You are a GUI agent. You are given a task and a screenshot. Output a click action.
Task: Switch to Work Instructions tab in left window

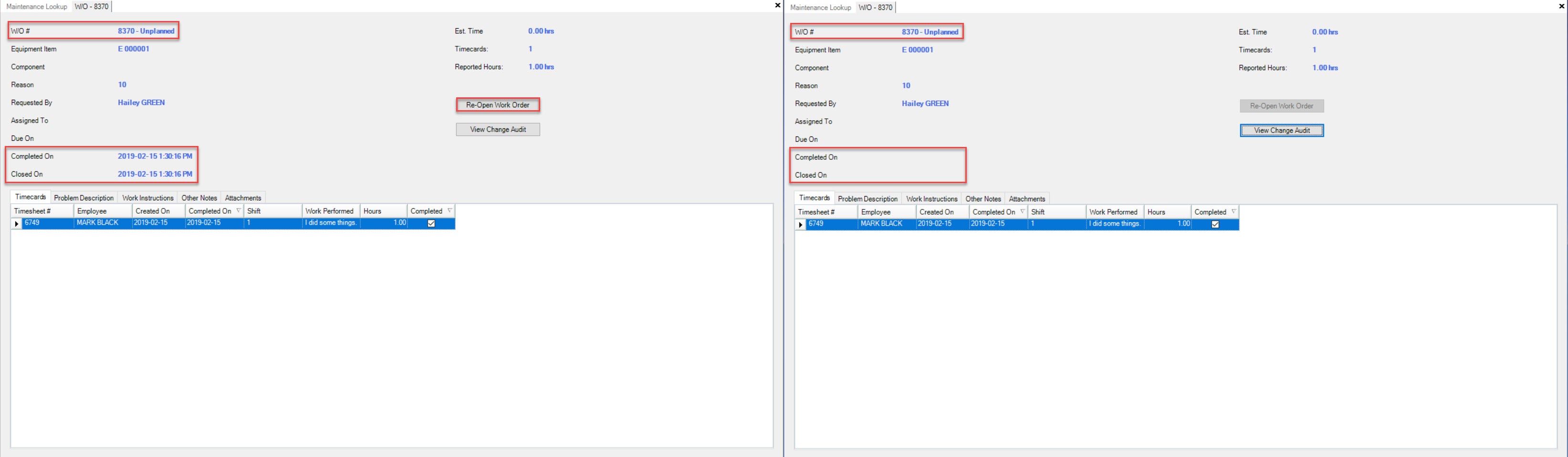point(148,198)
